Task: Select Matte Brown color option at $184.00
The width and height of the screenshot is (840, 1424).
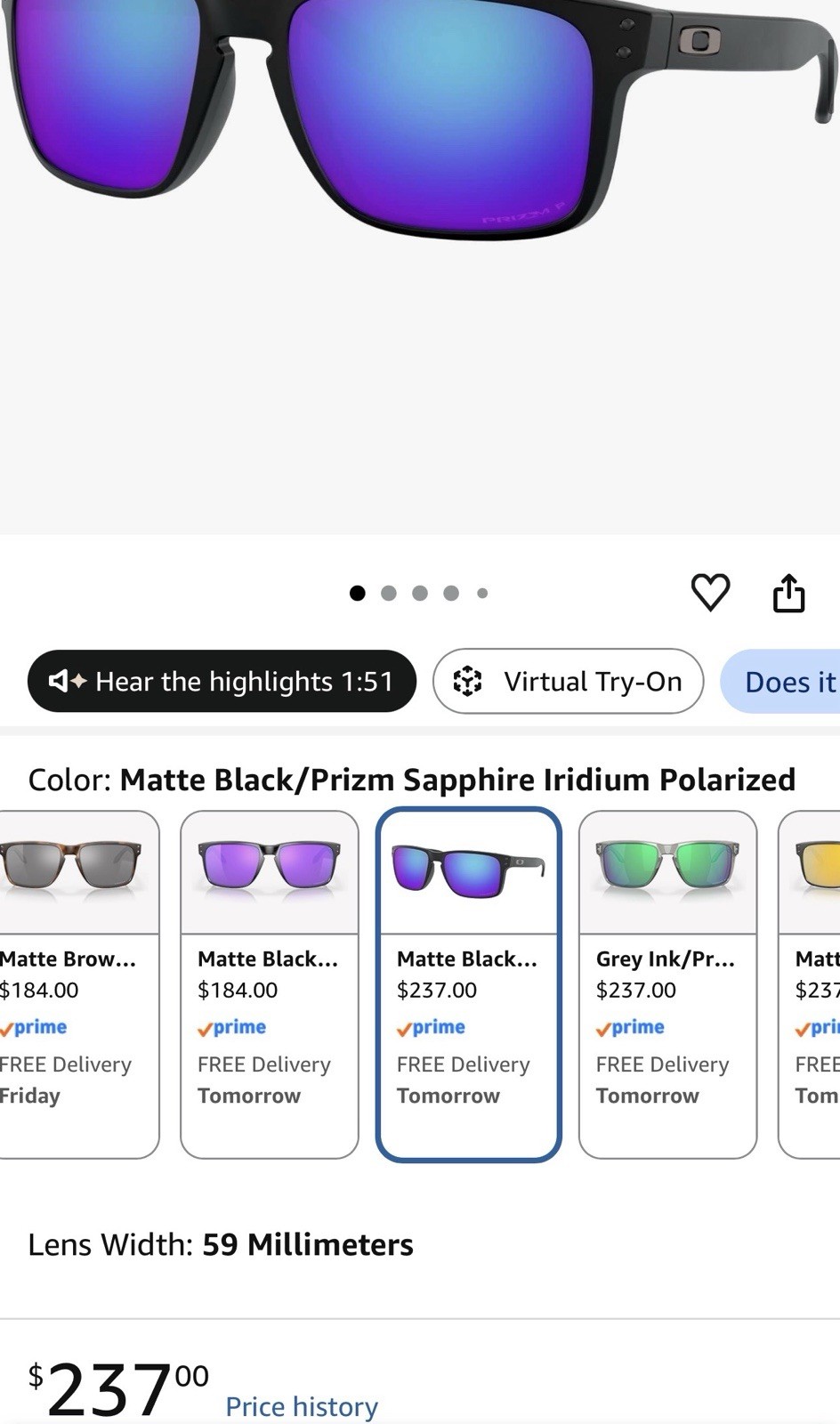Action: click(78, 984)
